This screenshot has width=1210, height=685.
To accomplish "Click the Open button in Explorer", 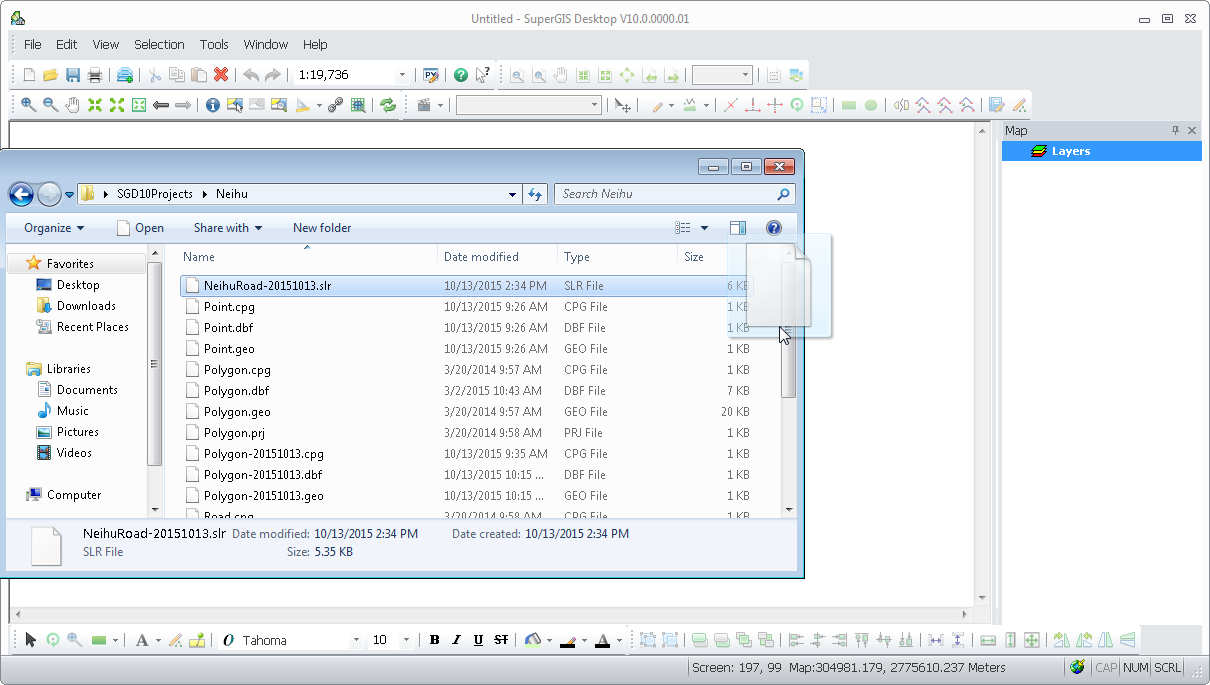I will (140, 228).
